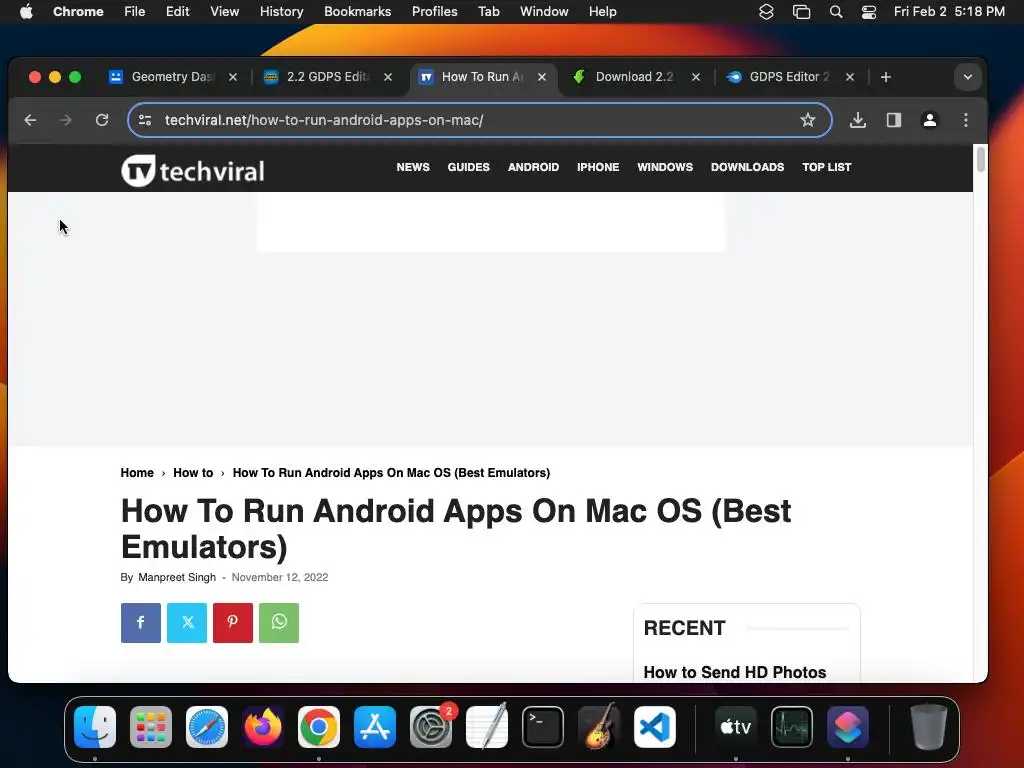Reload the current page
Viewport: 1024px width, 768px height.
click(x=102, y=120)
